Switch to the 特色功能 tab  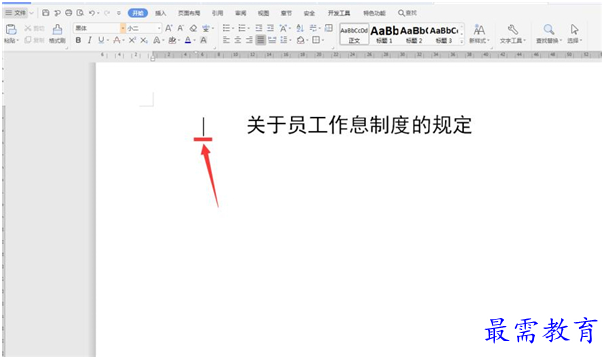point(374,13)
